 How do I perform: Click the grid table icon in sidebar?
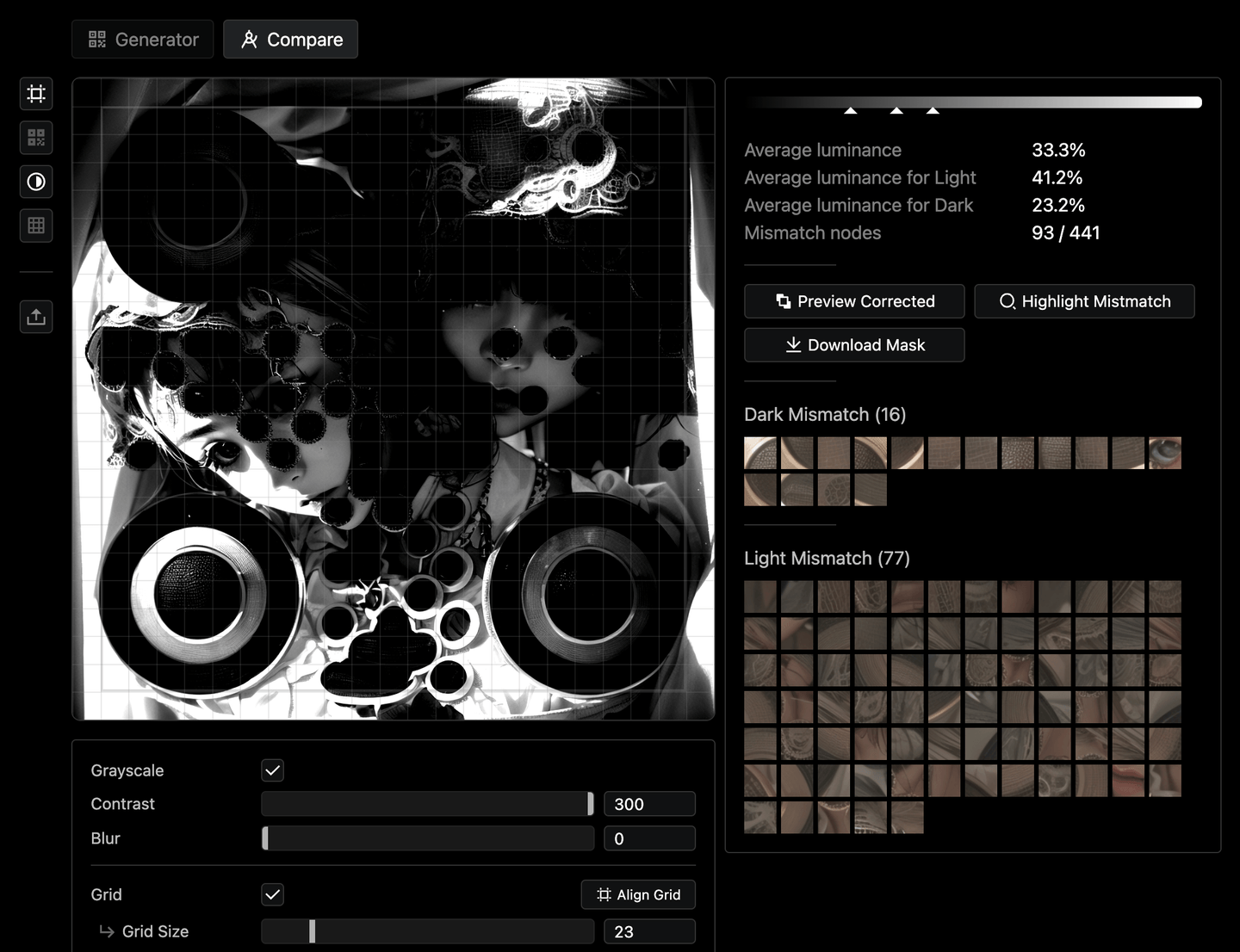[x=36, y=226]
